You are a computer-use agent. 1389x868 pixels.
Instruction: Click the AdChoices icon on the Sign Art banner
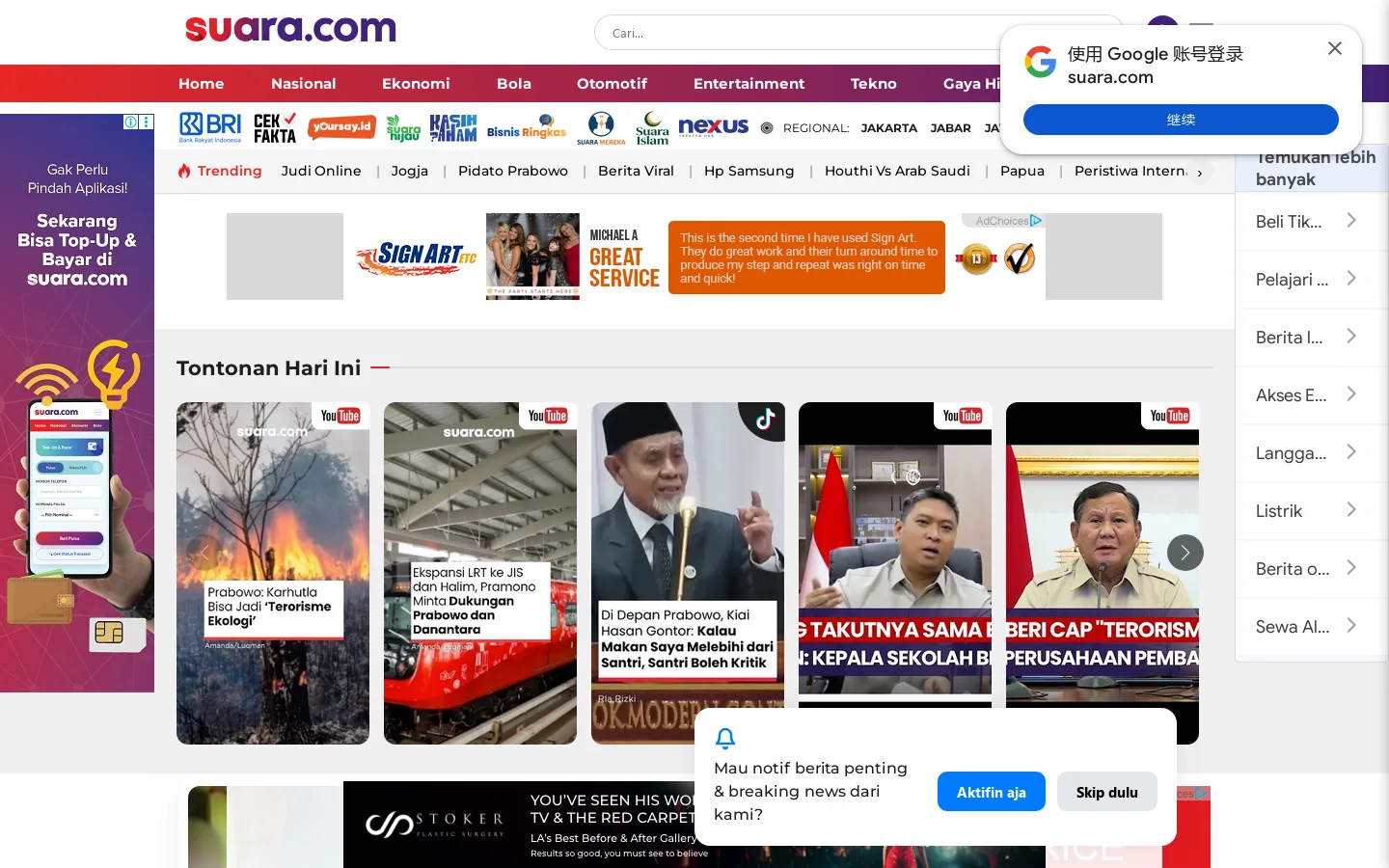pyautogui.click(x=1036, y=221)
